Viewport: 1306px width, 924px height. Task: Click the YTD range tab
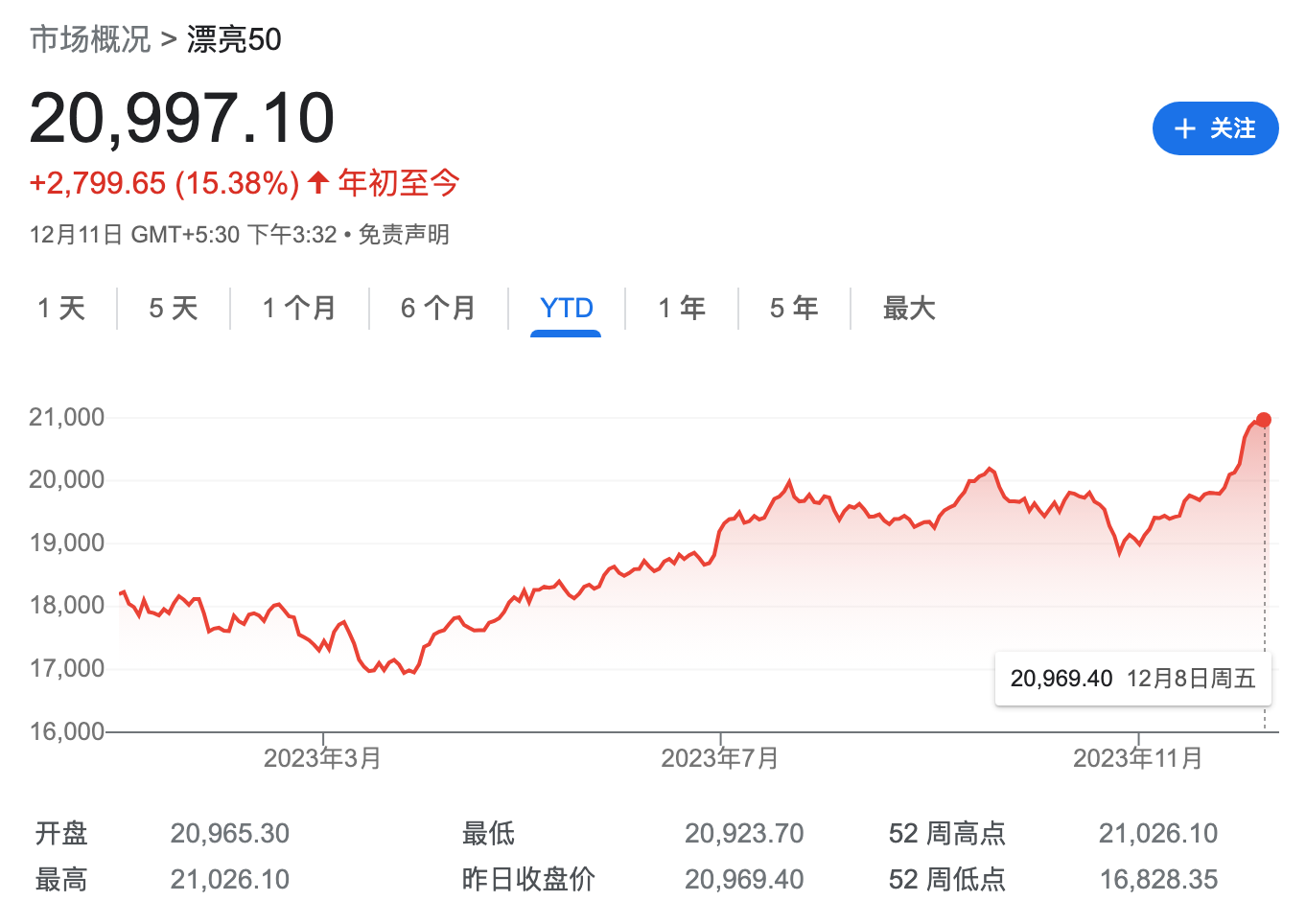tap(567, 308)
